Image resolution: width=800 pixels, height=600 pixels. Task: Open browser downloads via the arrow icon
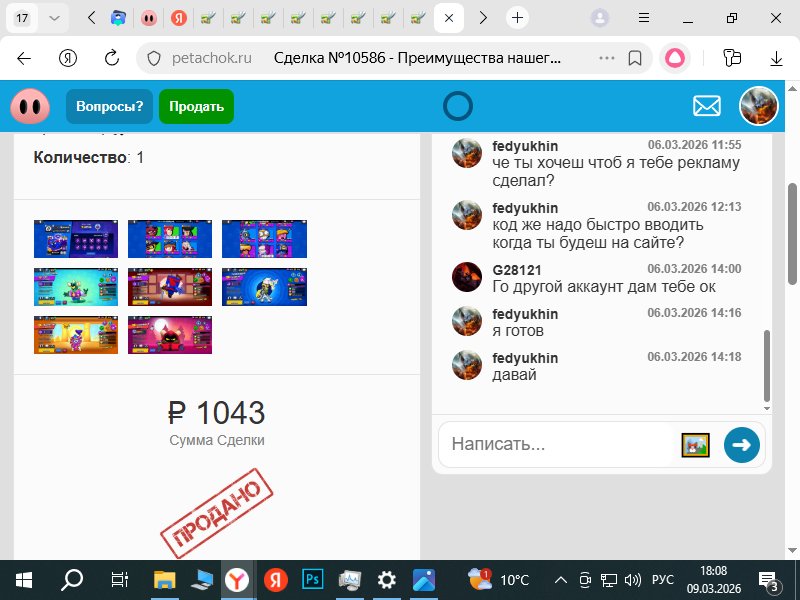[775, 58]
